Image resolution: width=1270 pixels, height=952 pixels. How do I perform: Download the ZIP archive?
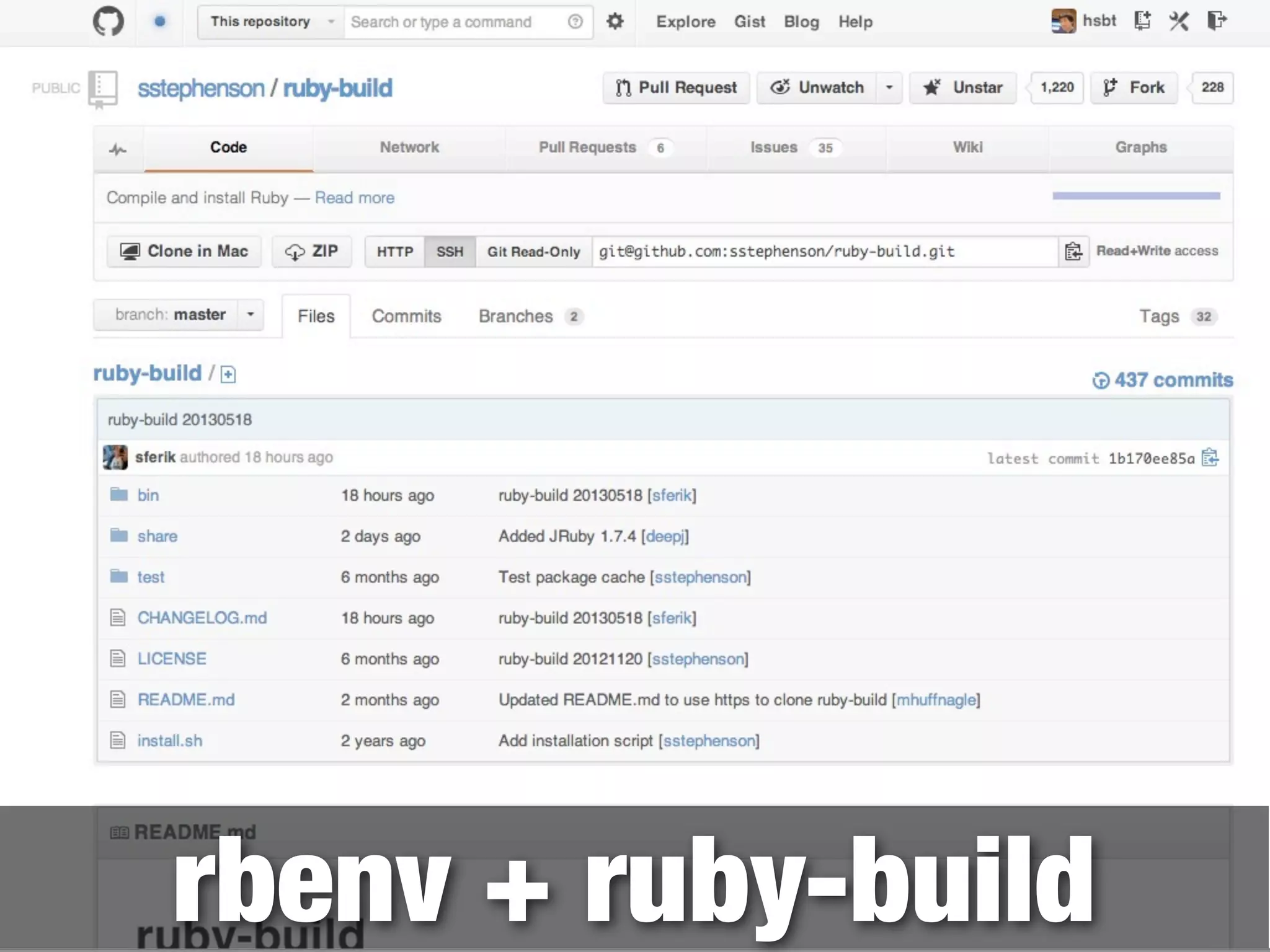point(312,251)
